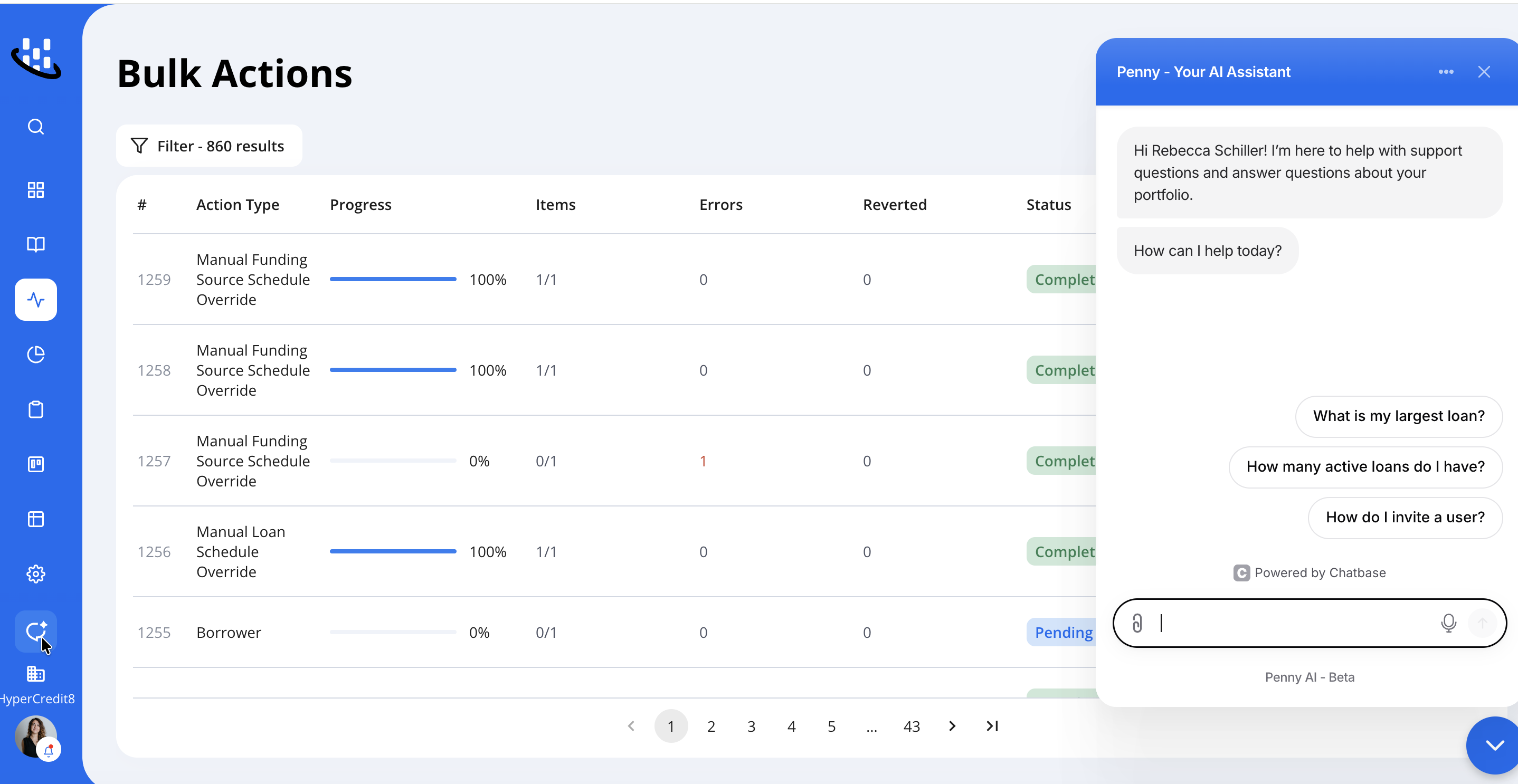
Task: Jump to the last page arrow
Action: (992, 725)
